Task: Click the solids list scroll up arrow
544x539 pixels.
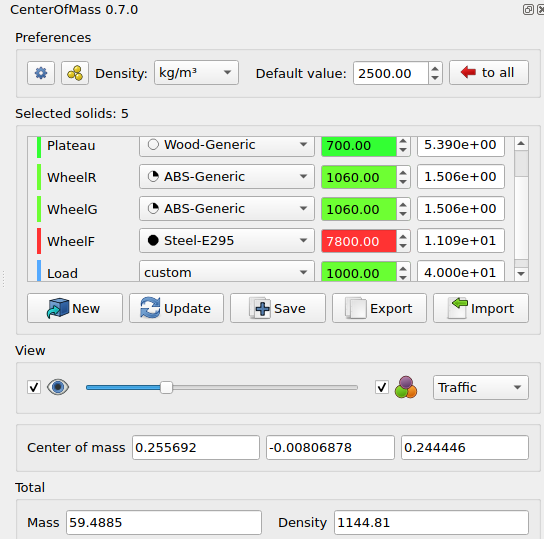Action: pyautogui.click(x=521, y=144)
